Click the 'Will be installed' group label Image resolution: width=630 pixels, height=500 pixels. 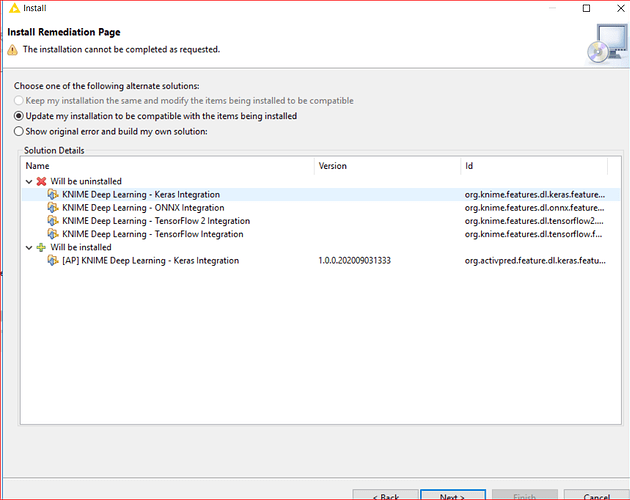[x=81, y=248]
